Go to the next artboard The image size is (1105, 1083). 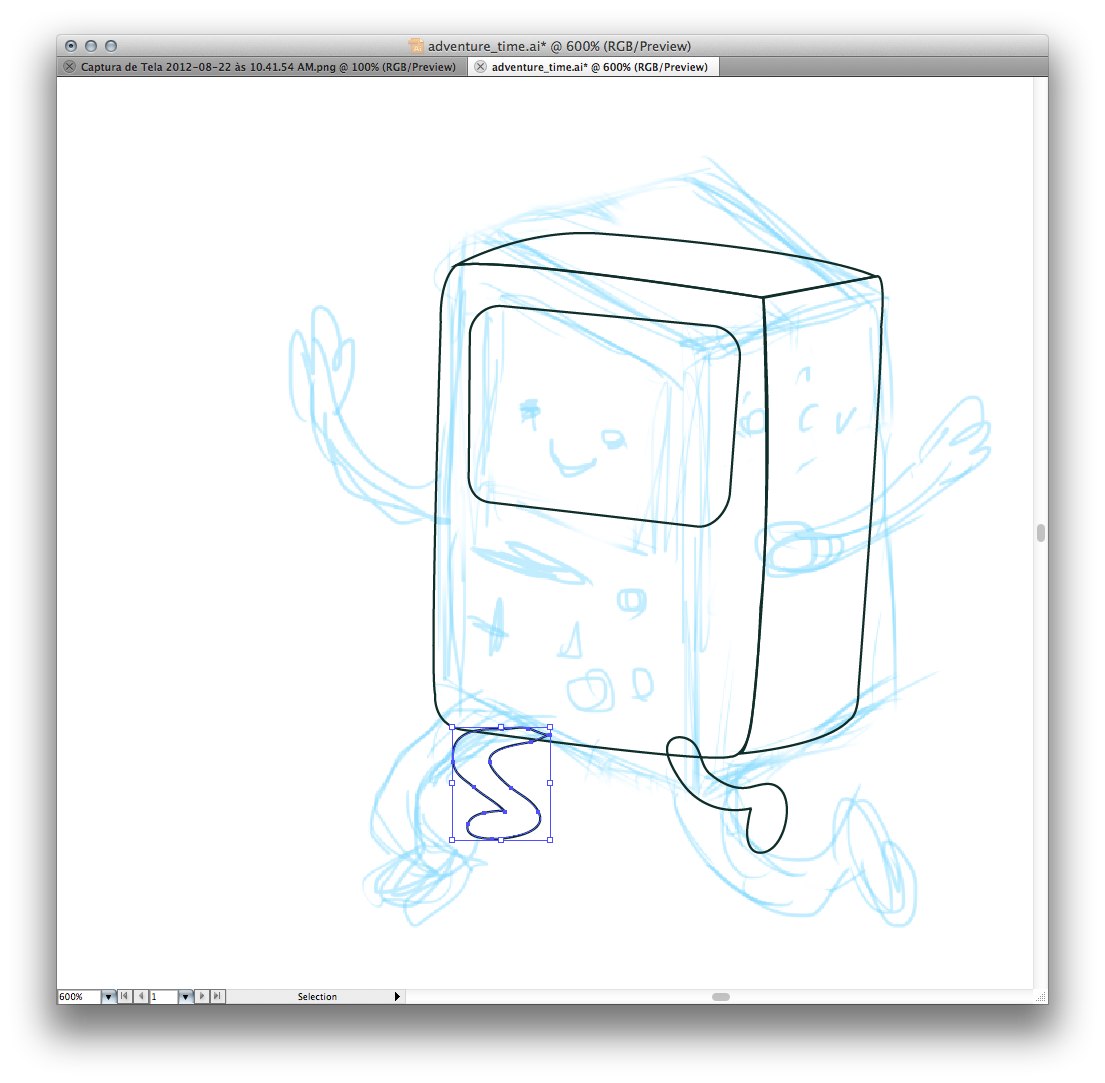[x=202, y=997]
